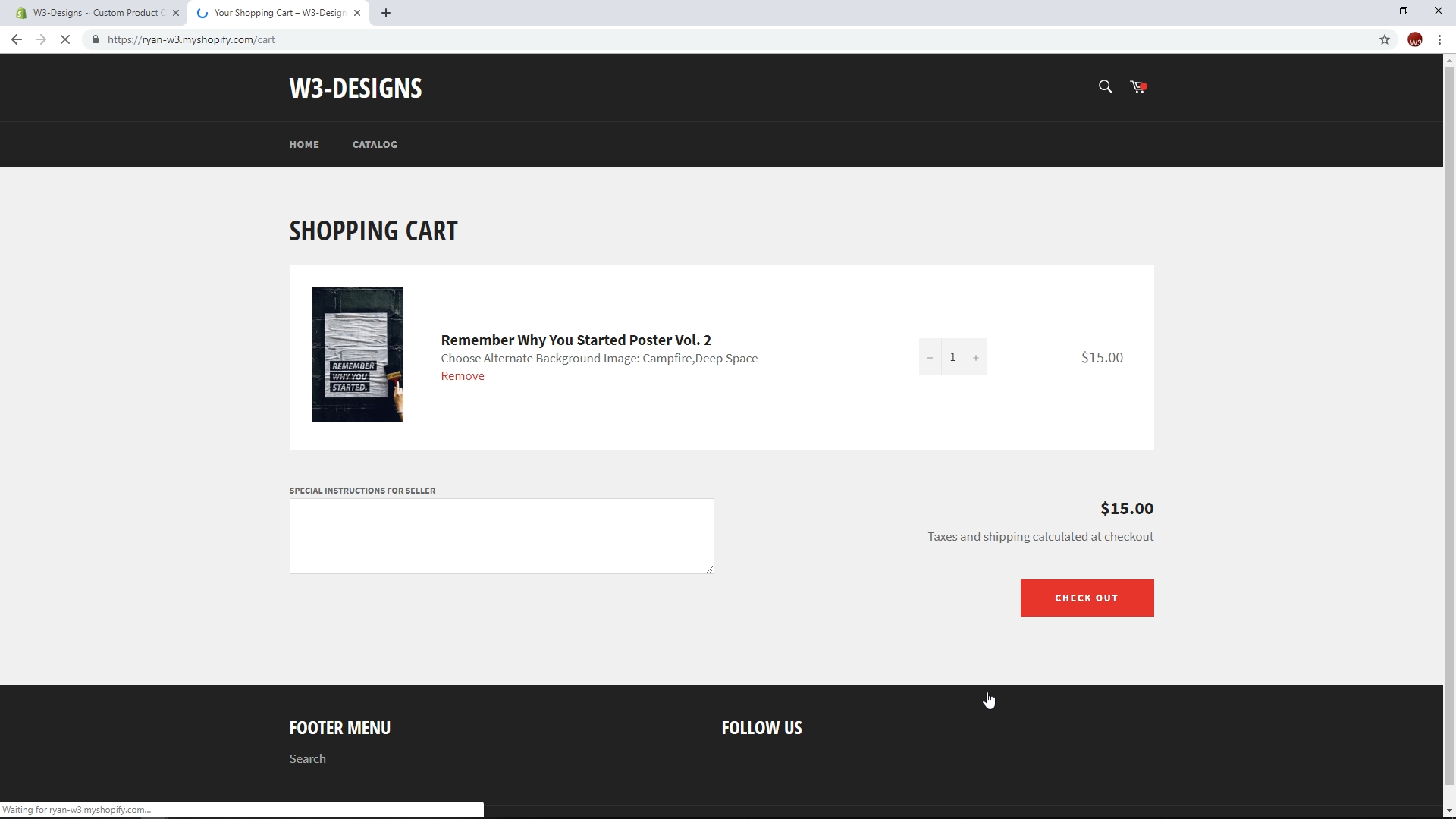
Task: Click scrollbar down arrow
Action: click(1449, 811)
